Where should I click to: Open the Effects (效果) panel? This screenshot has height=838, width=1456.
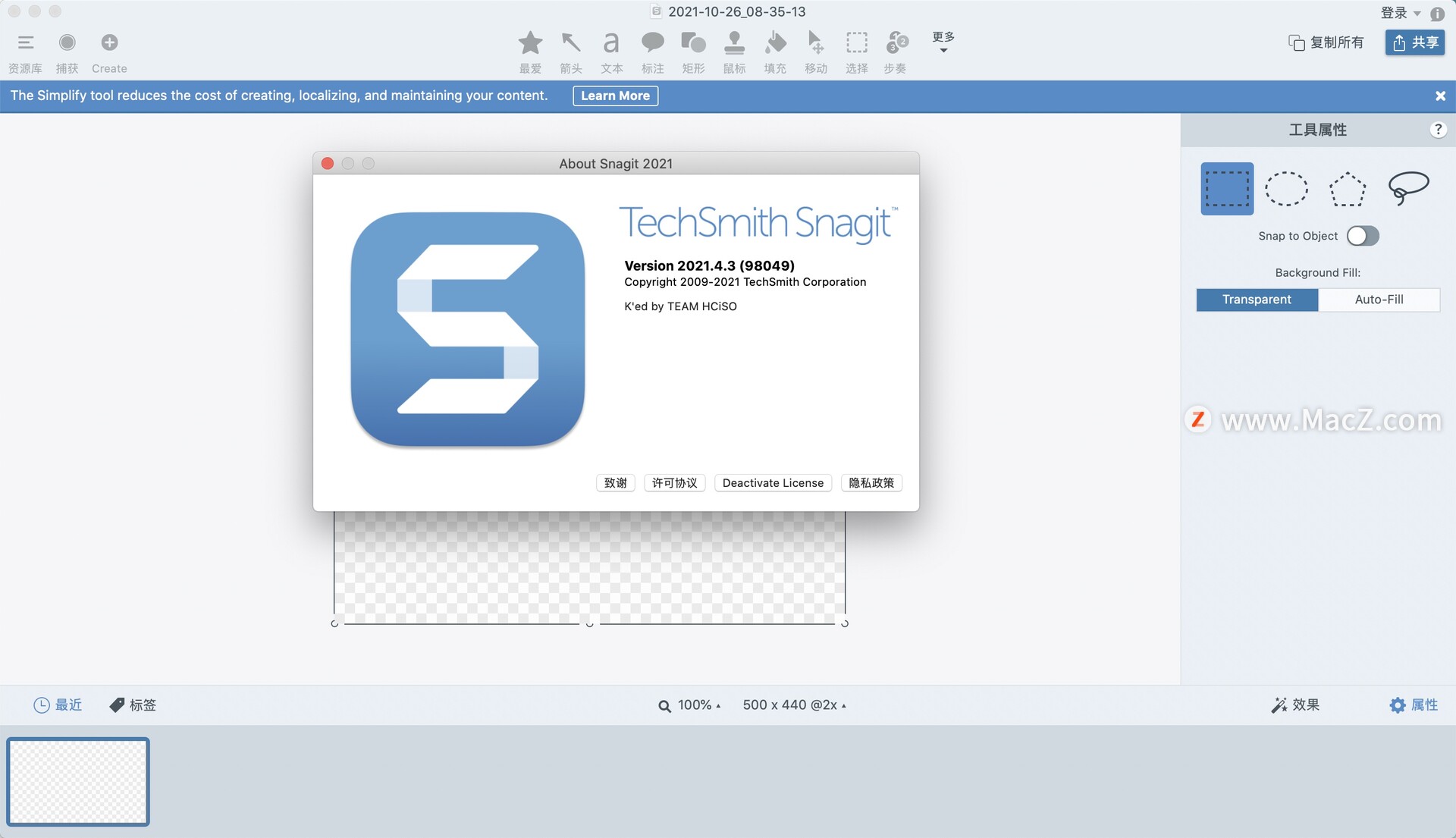1295,705
